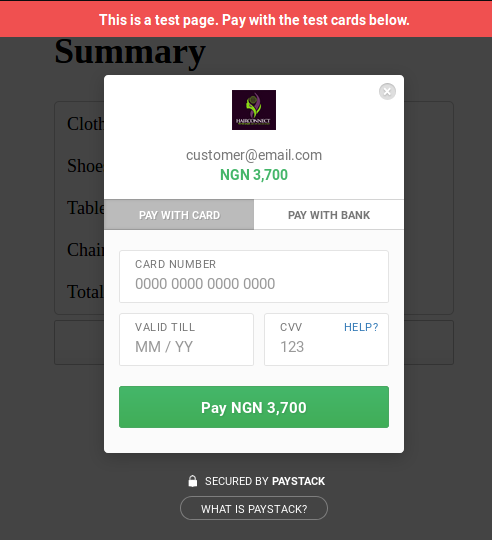492x540 pixels.
Task: Click the lock icon beside Secured by Paystack
Action: tap(193, 481)
